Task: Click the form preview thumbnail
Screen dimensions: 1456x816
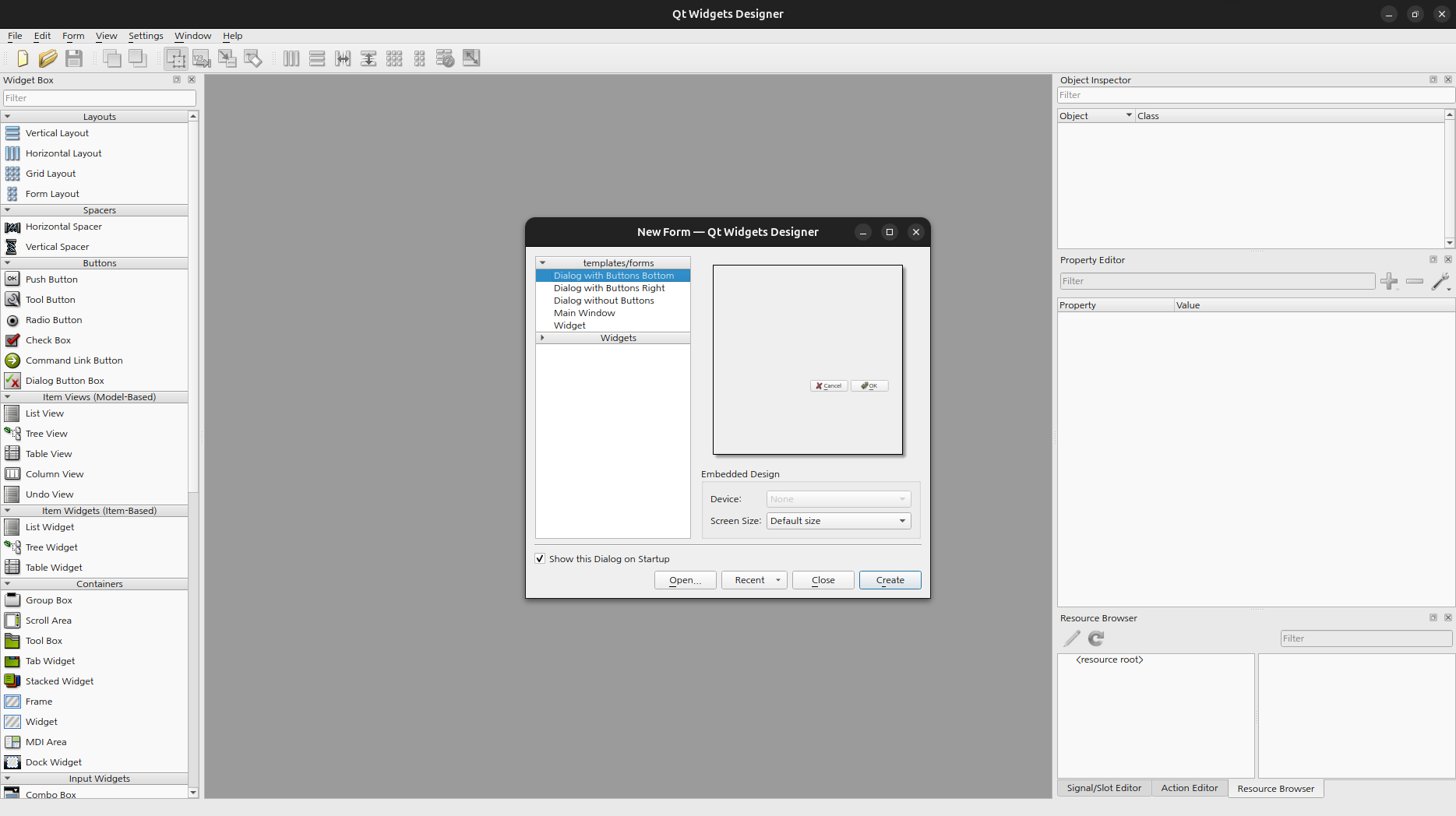Action: [808, 360]
